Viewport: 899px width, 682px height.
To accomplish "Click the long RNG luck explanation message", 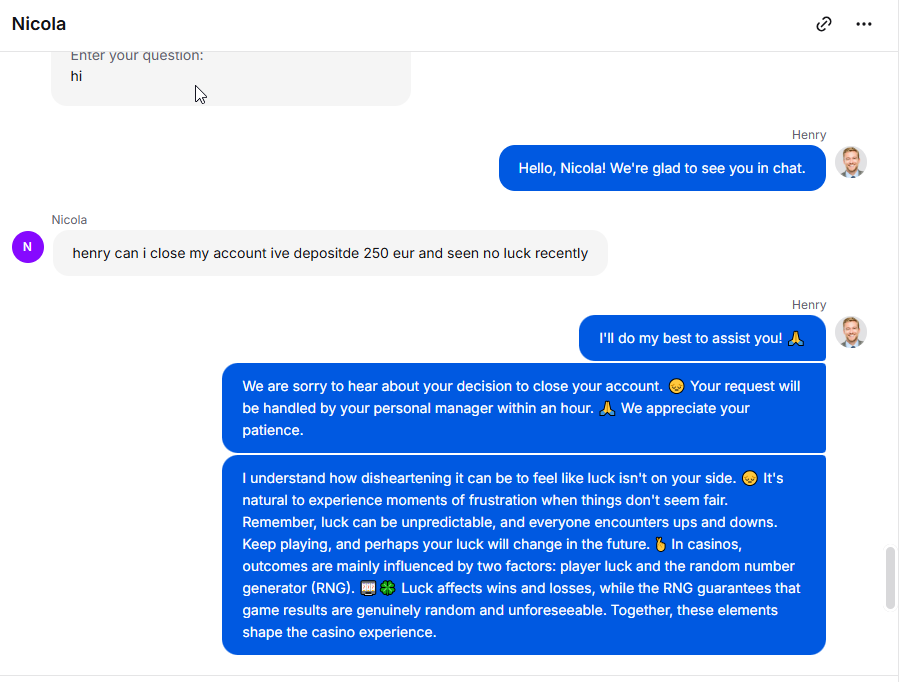I will [x=524, y=555].
